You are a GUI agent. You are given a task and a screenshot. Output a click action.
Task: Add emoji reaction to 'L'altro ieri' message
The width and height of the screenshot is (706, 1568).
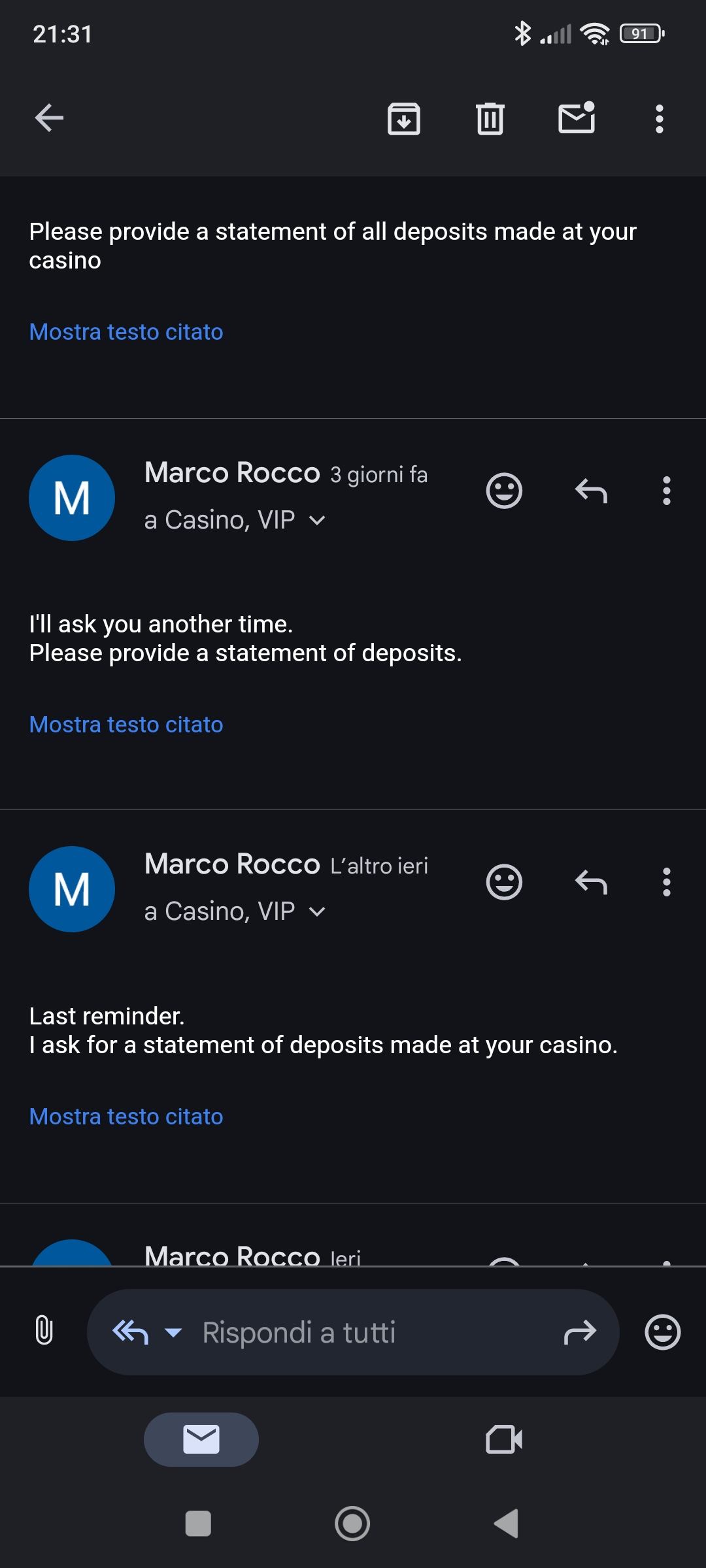[x=504, y=883]
